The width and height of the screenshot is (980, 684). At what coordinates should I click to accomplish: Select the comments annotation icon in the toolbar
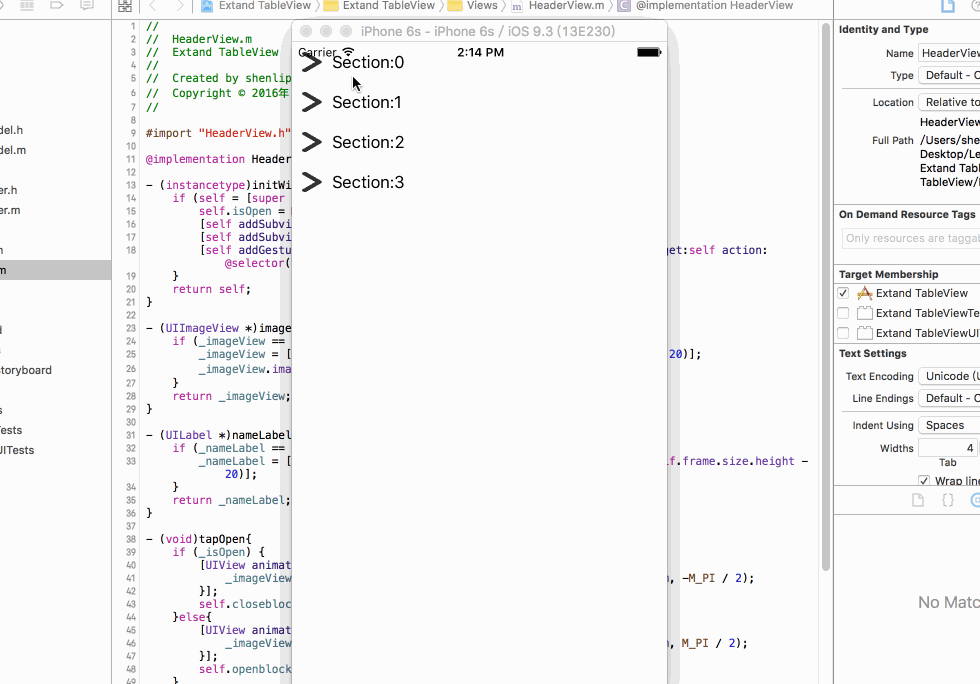(87, 6)
